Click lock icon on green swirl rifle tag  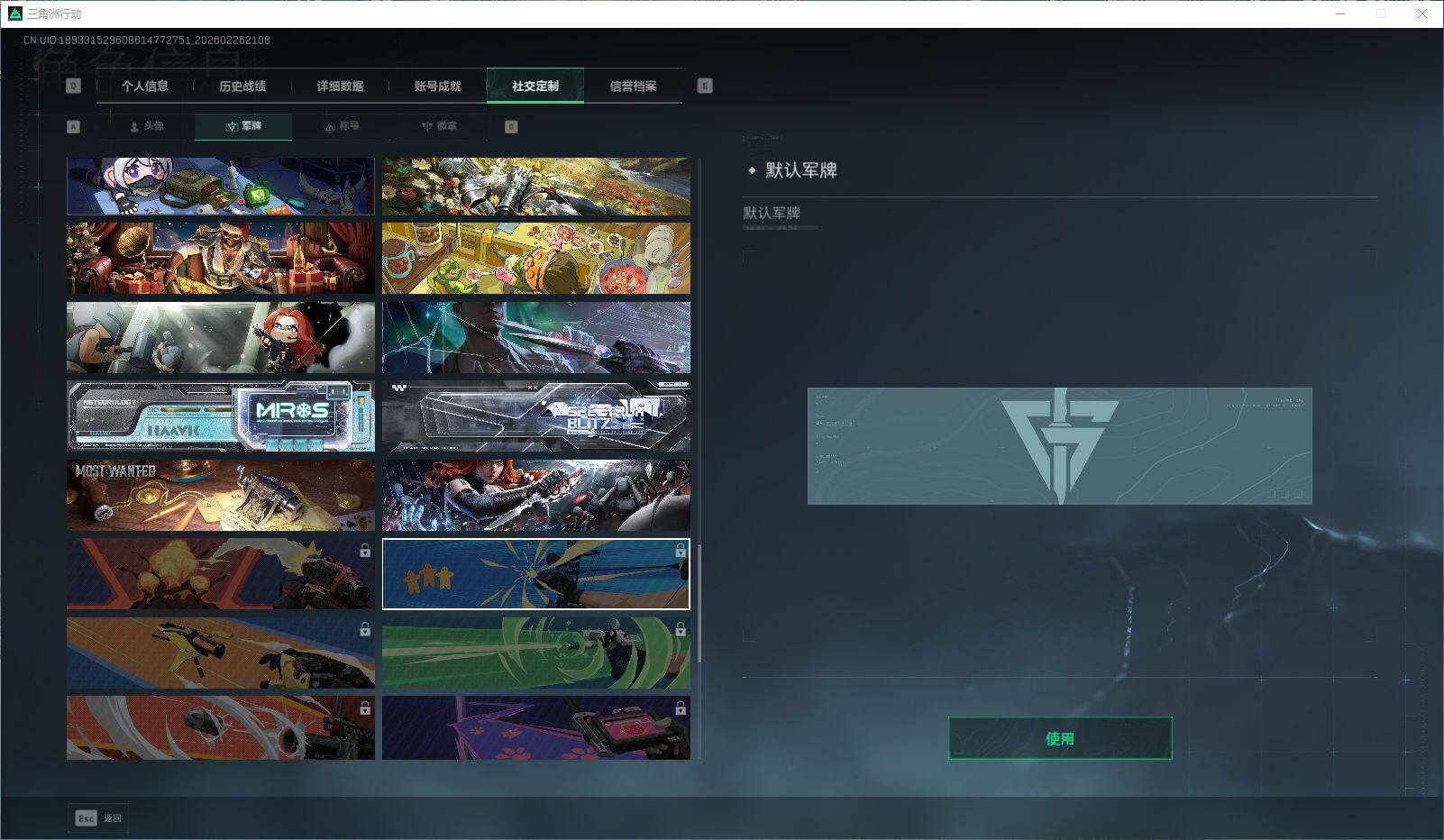[681, 629]
